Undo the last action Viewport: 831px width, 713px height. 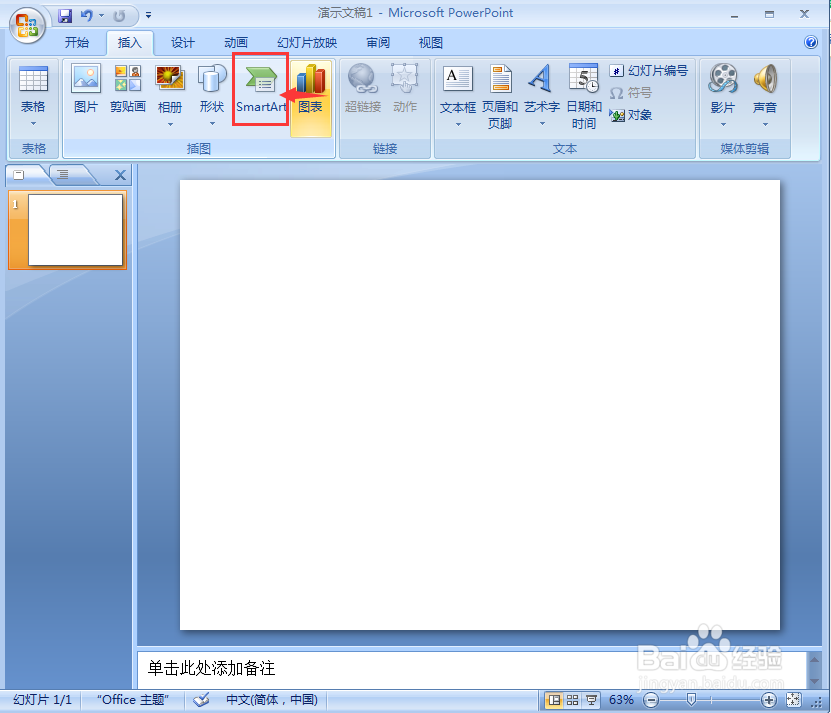pos(86,16)
